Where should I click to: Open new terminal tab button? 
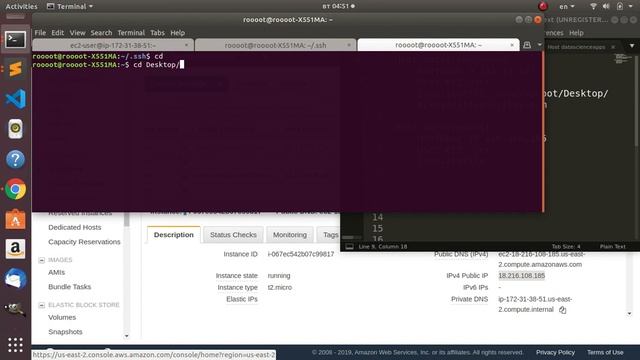[527, 45]
